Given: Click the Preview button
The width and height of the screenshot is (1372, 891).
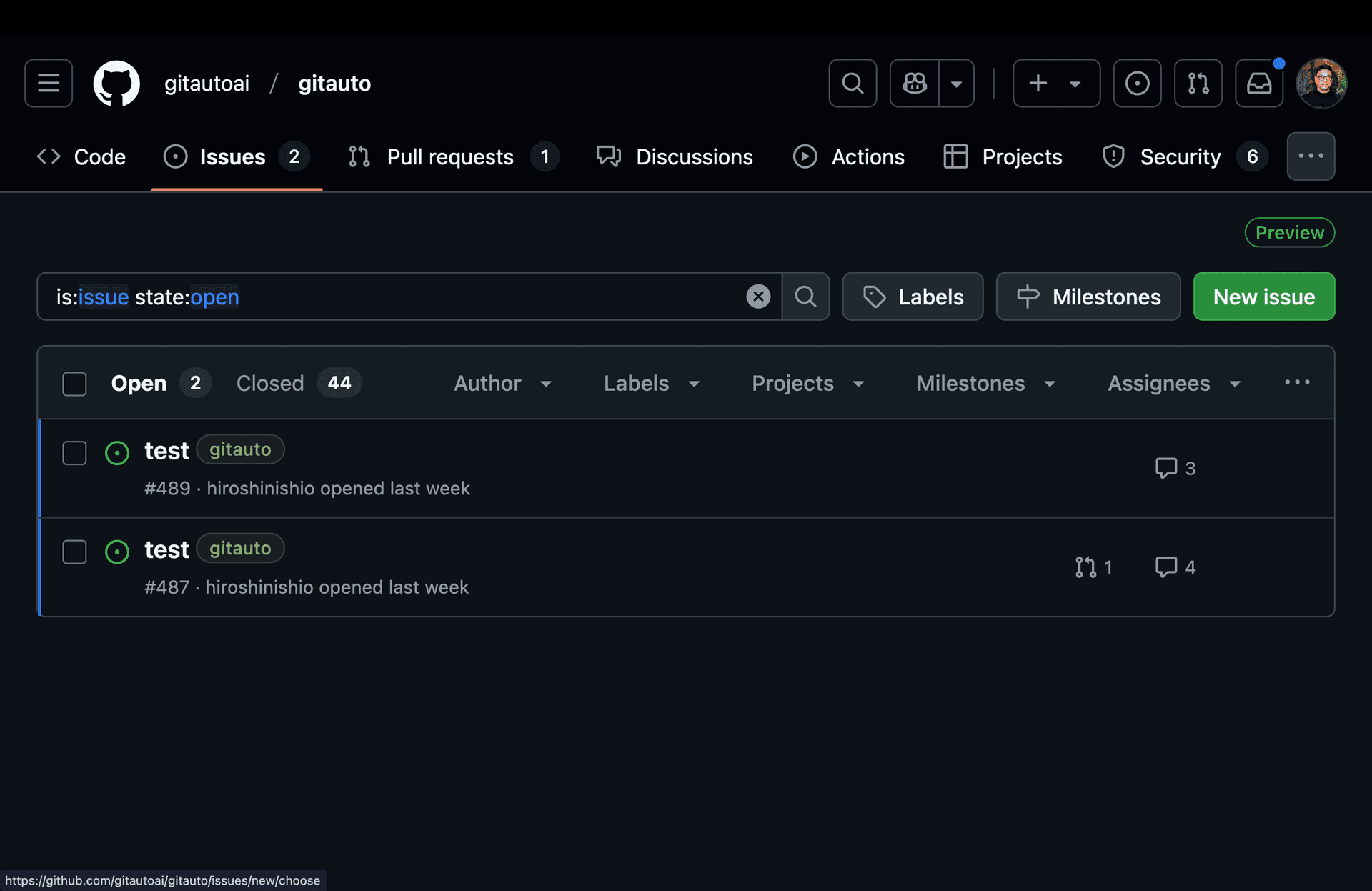Looking at the screenshot, I should tap(1289, 232).
